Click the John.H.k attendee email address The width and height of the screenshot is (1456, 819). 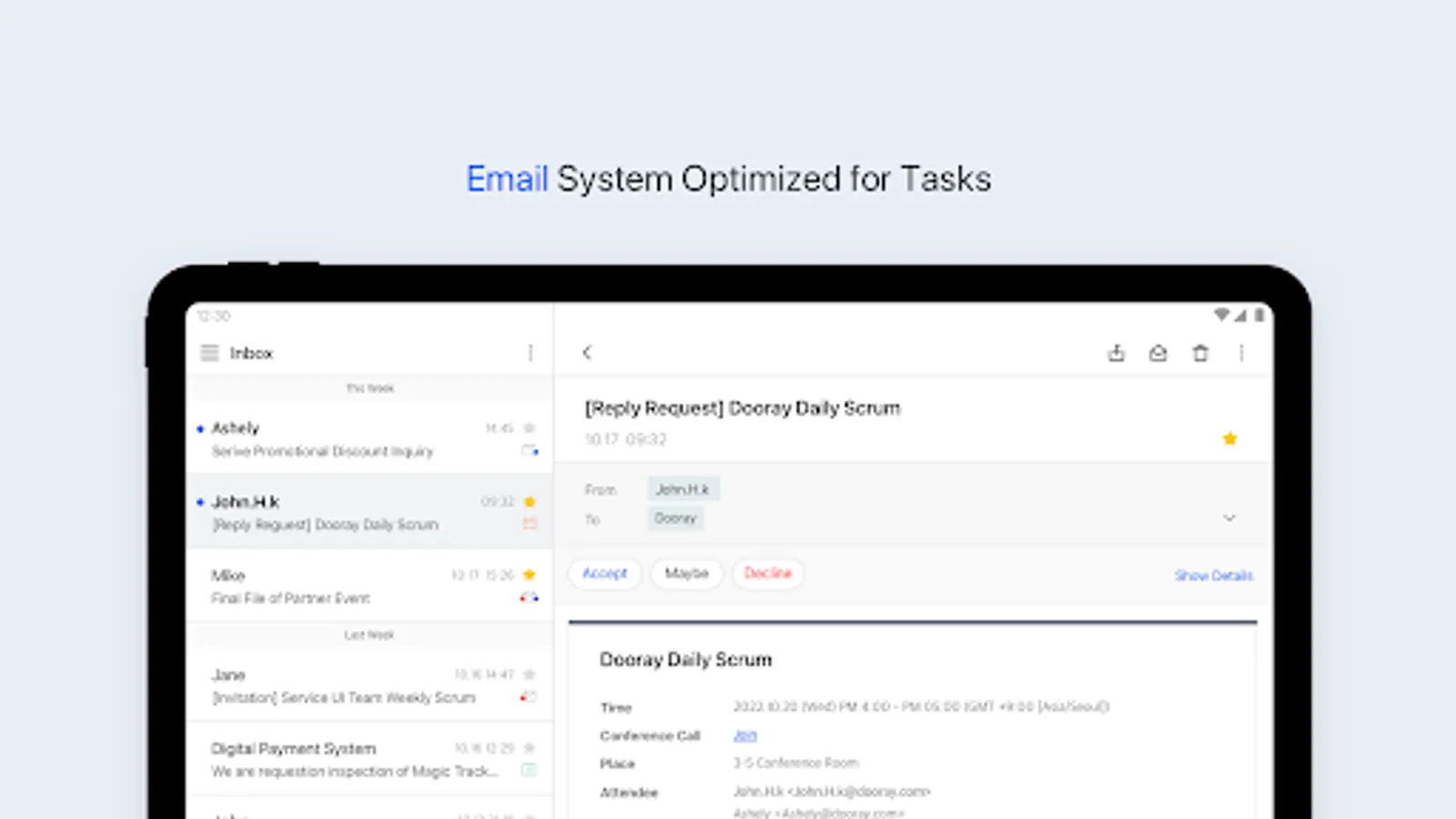832,792
